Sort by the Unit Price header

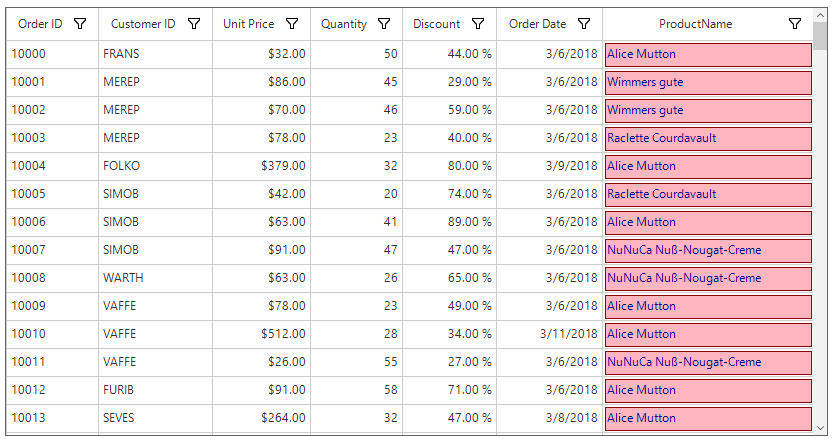248,24
